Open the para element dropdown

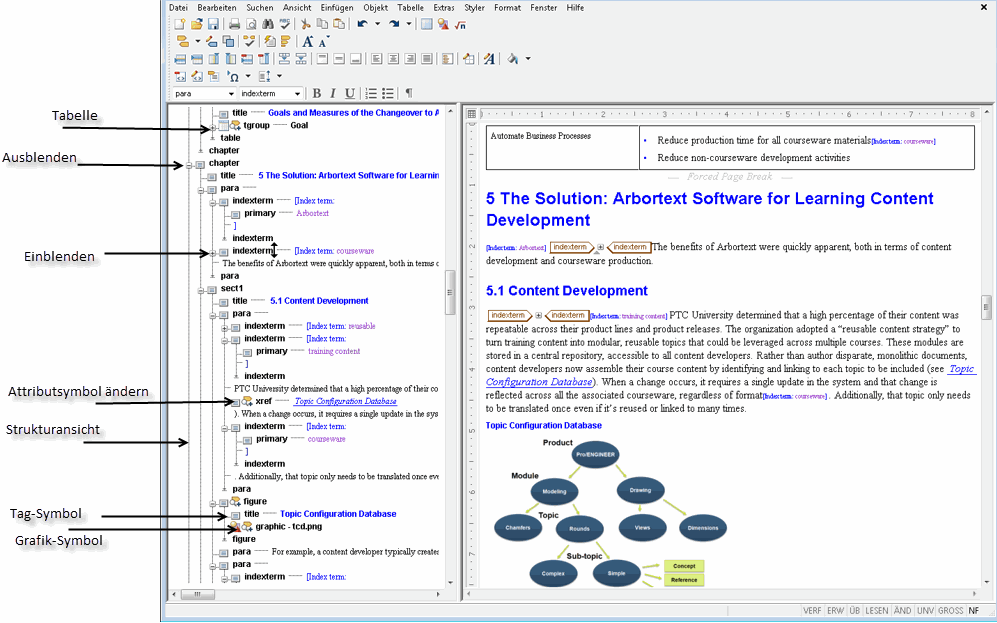click(231, 93)
